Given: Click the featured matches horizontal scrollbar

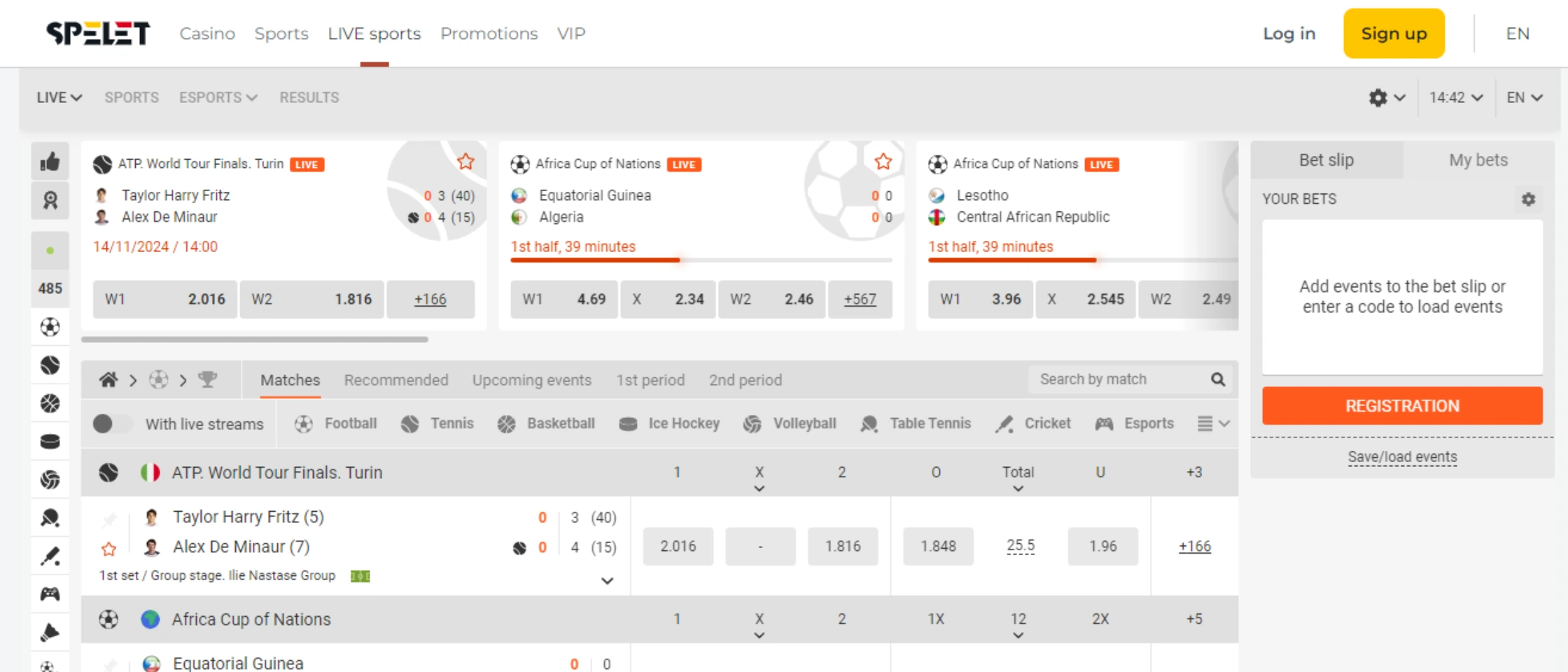Looking at the screenshot, I should pos(255,339).
